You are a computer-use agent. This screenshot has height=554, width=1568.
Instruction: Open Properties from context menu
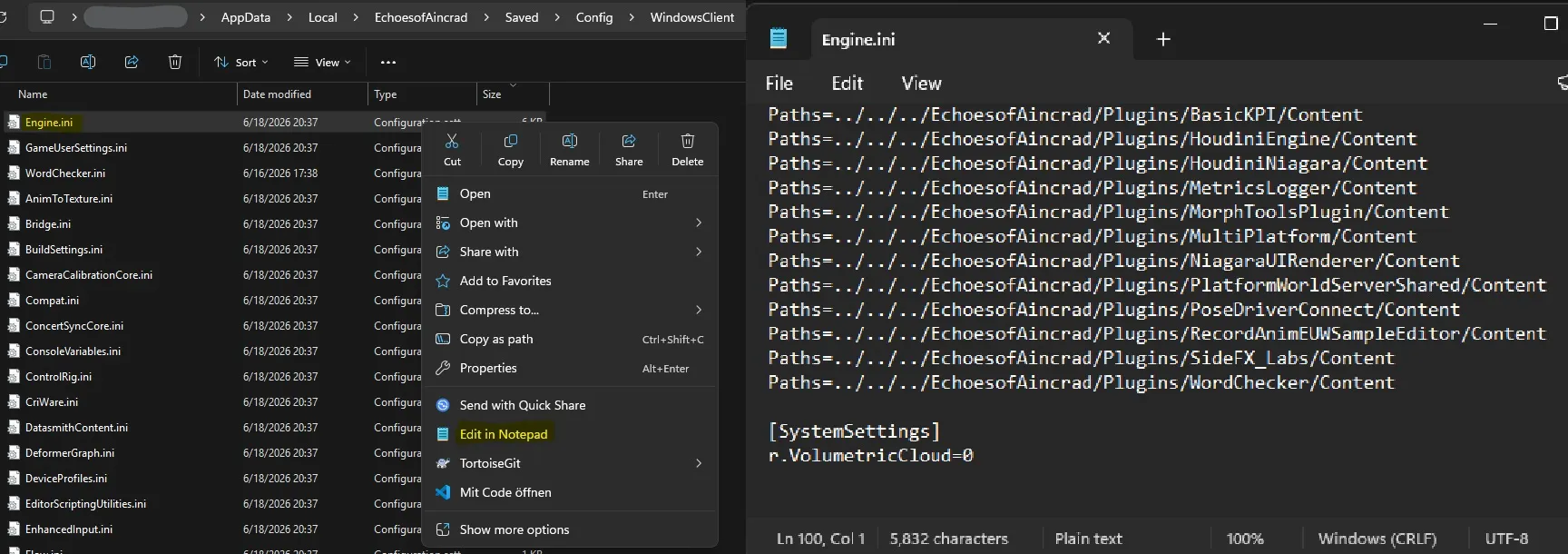pos(570,368)
